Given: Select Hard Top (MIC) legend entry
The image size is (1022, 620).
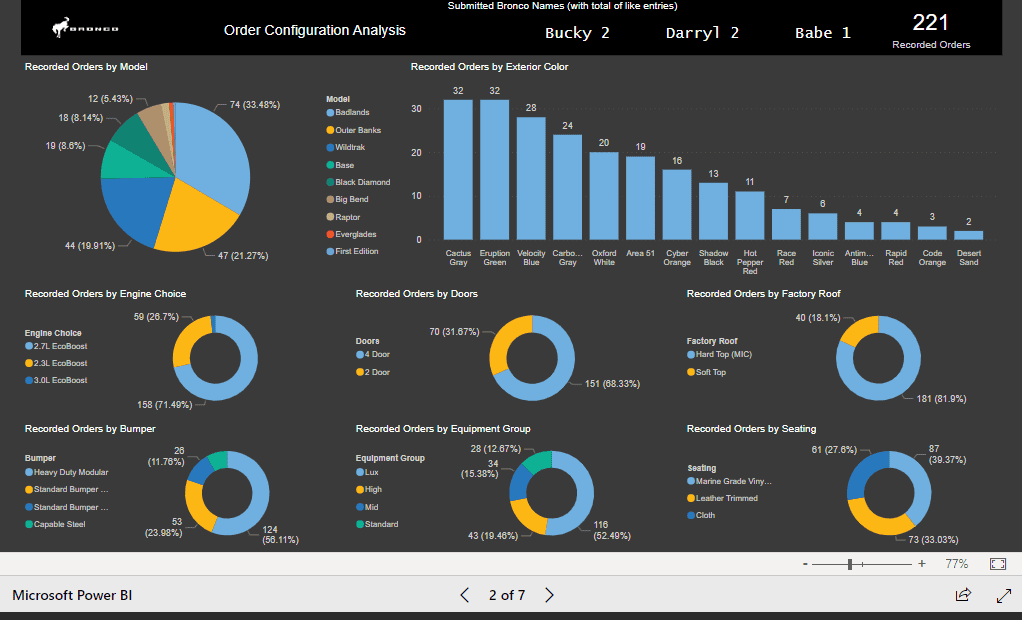Looking at the screenshot, I should click(720, 355).
